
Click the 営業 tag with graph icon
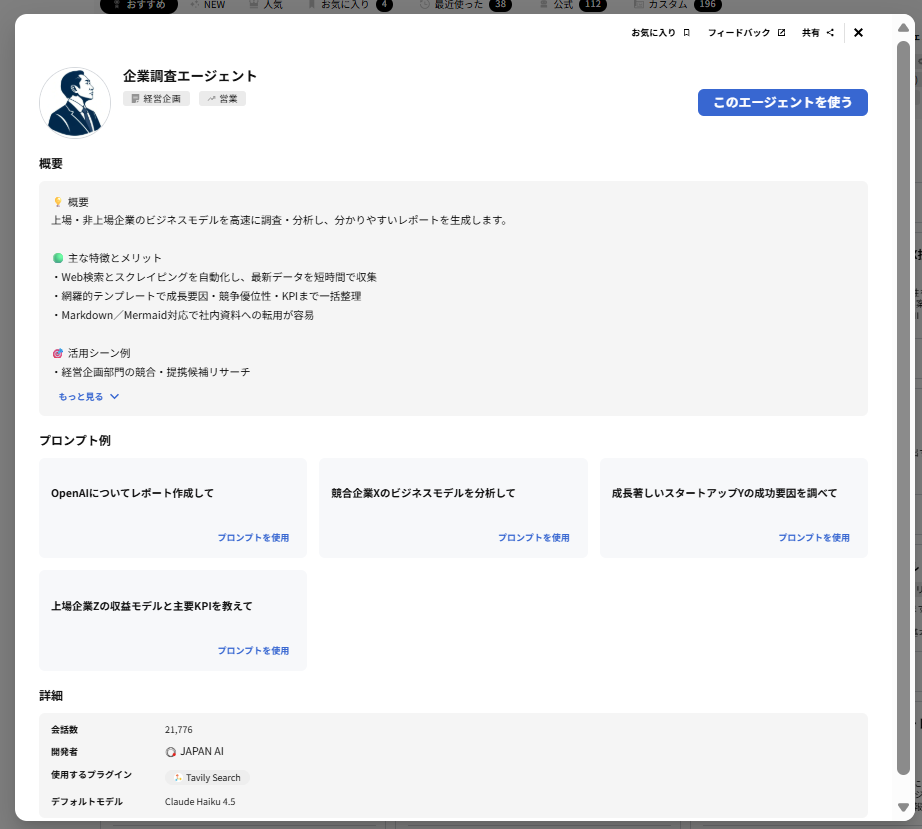[221, 98]
